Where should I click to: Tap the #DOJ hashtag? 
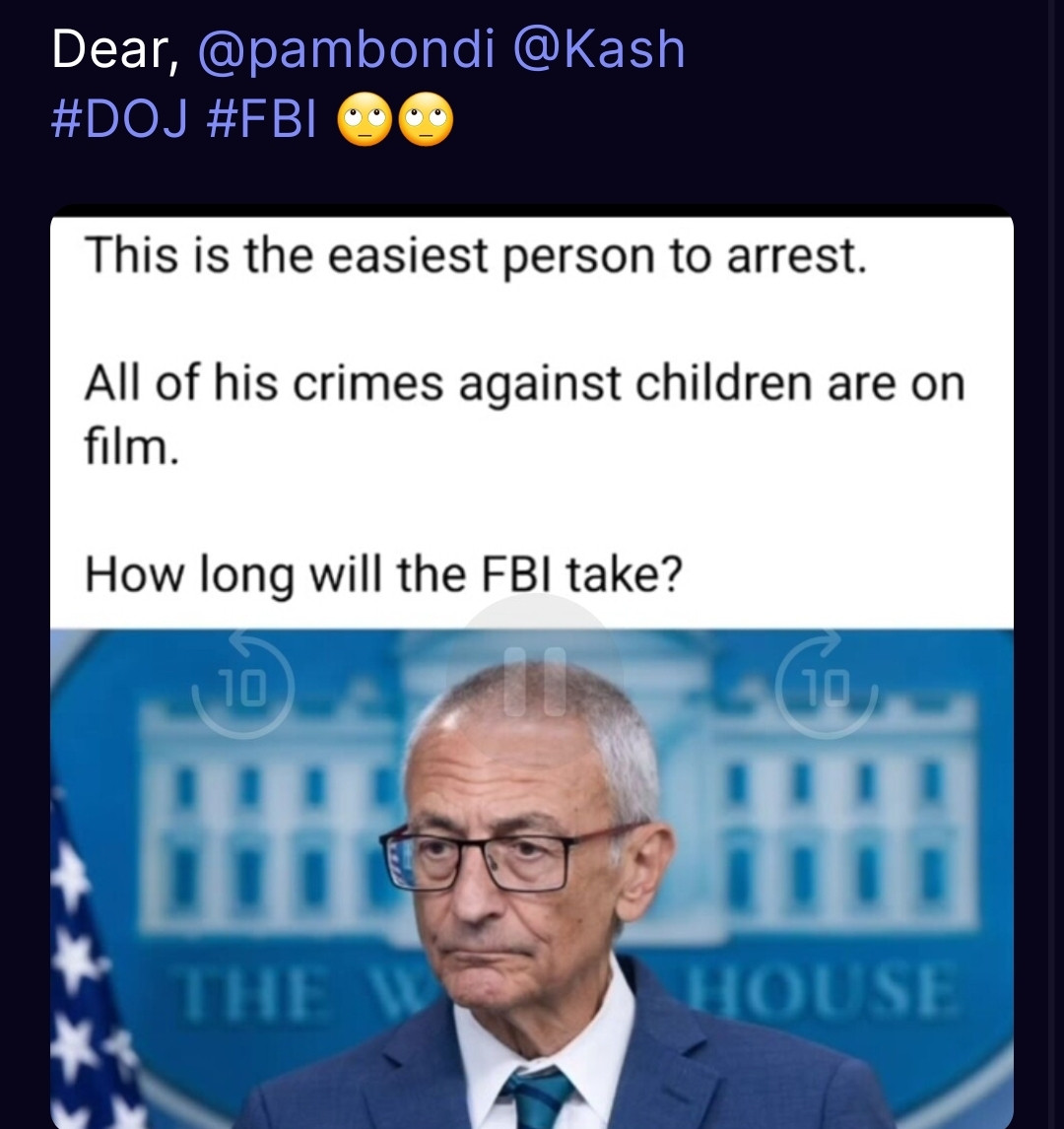point(118,123)
